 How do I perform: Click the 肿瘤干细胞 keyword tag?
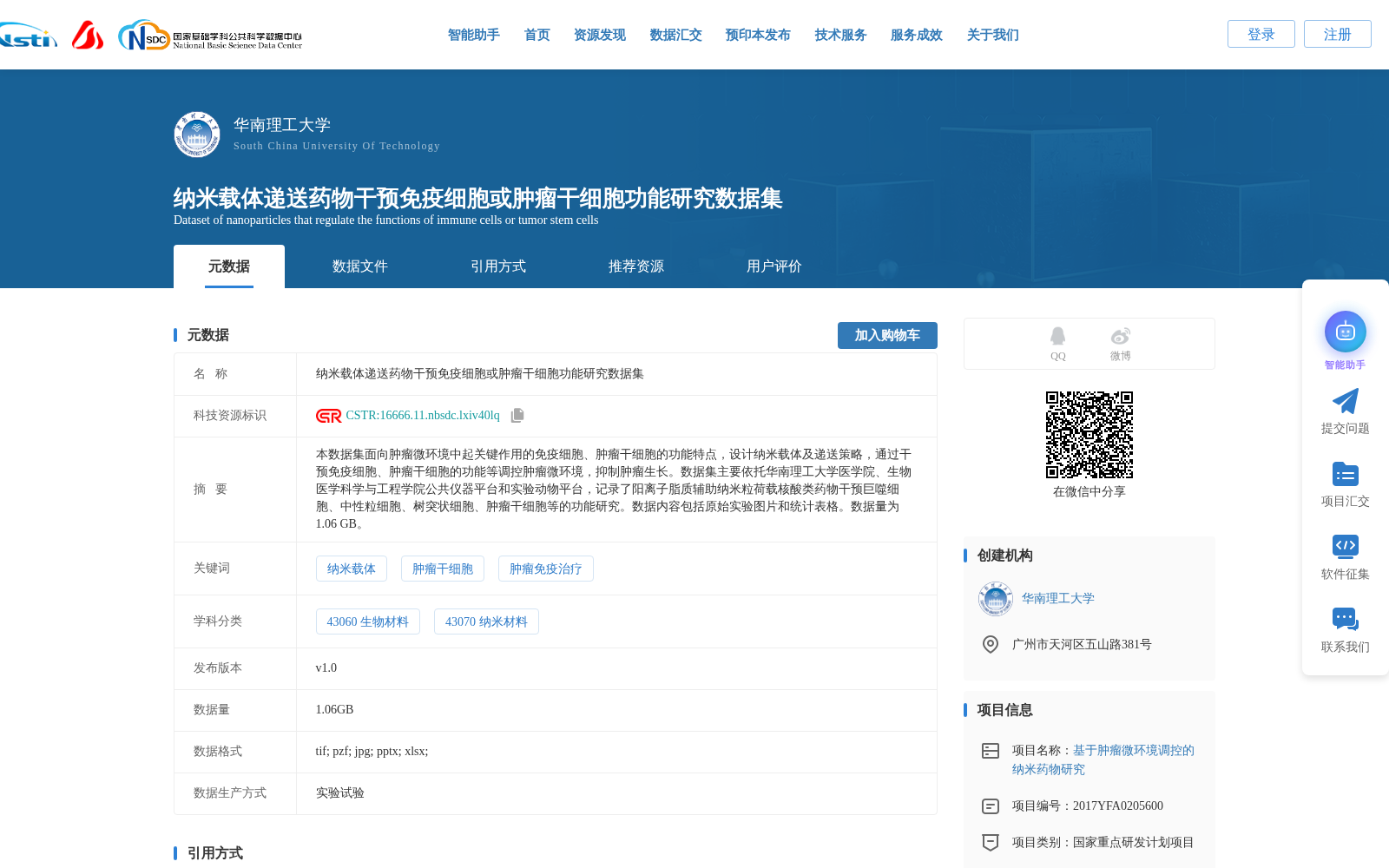point(443,569)
